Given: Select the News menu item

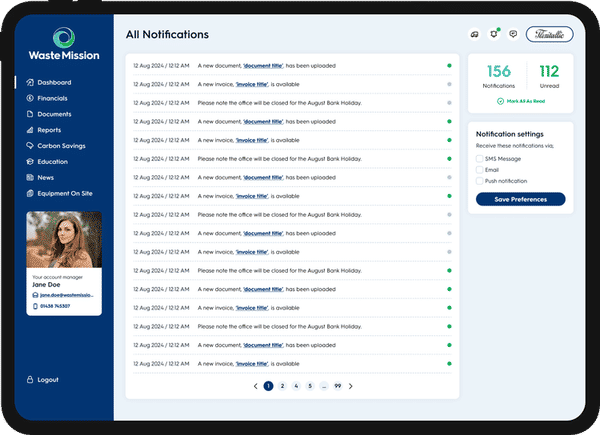Looking at the screenshot, I should (x=46, y=178).
